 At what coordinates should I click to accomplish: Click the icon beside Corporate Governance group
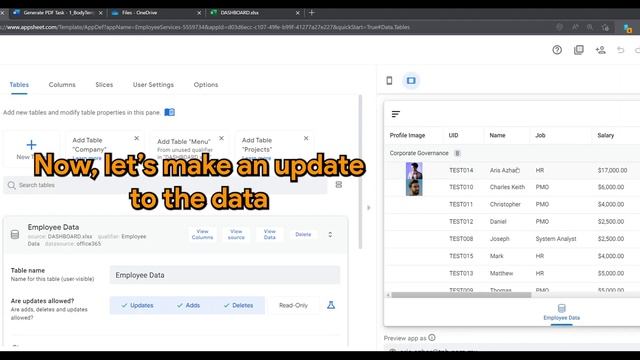click(457, 153)
